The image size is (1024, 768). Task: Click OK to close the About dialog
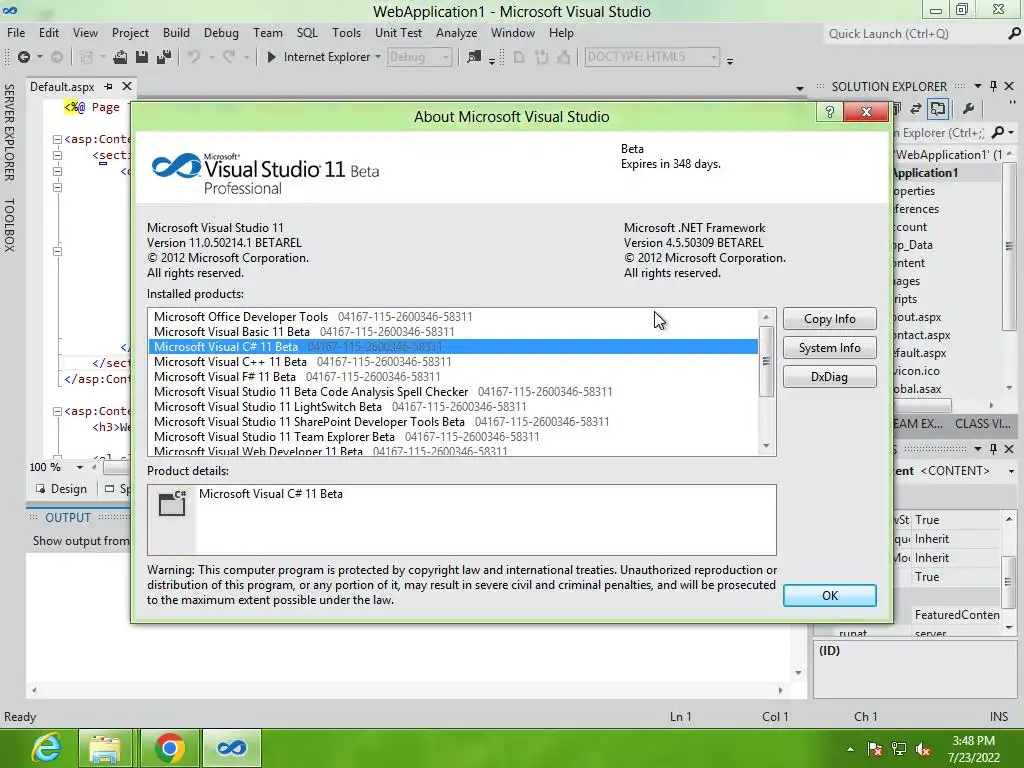(x=829, y=596)
